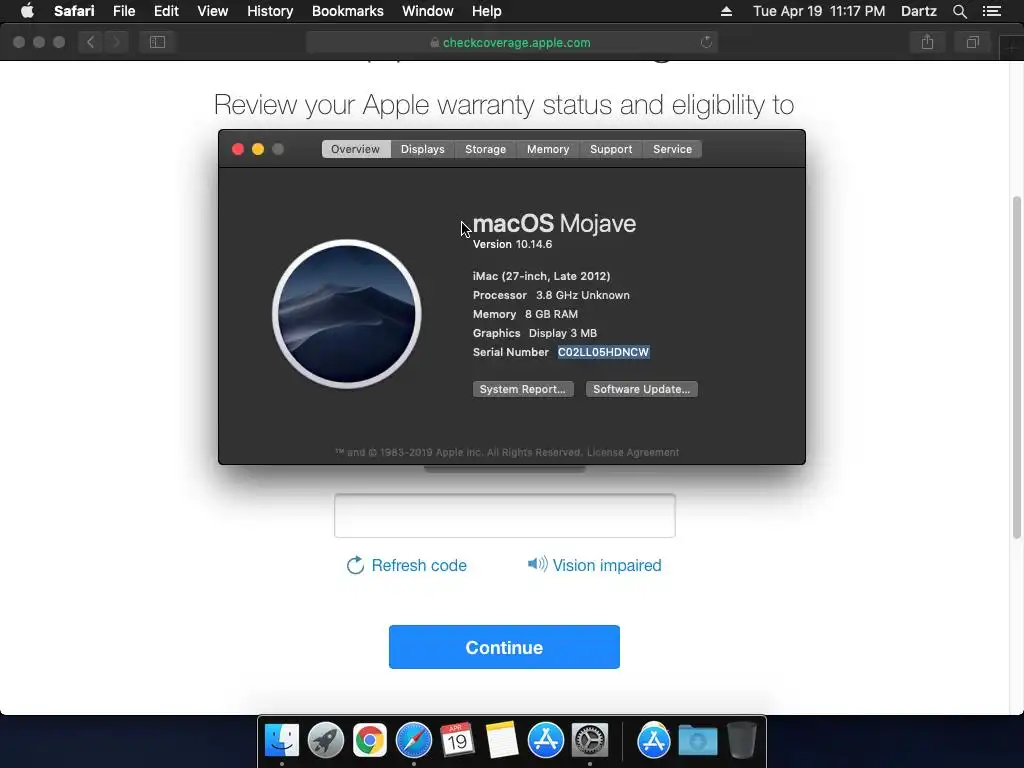Image resolution: width=1024 pixels, height=768 pixels.
Task: Minimize the About This Mac window
Action: (258, 149)
